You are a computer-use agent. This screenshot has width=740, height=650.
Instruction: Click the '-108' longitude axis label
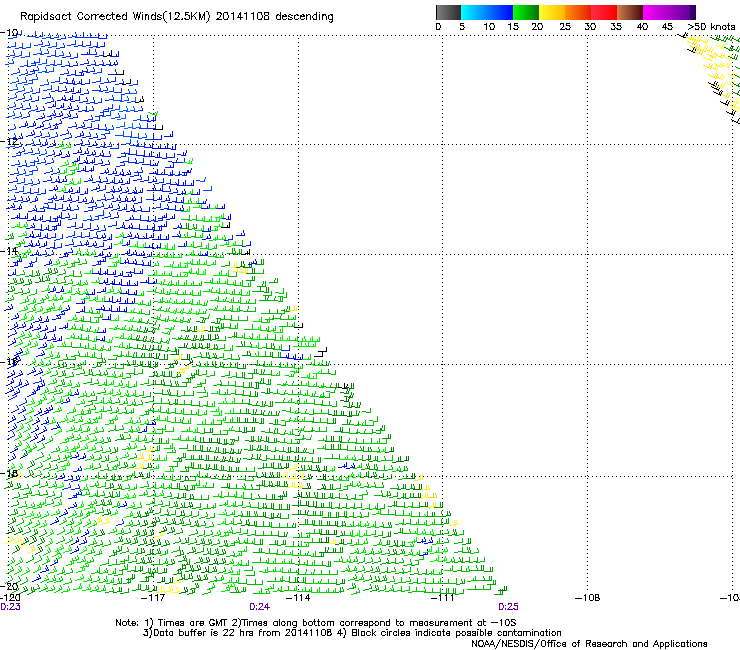click(x=588, y=598)
